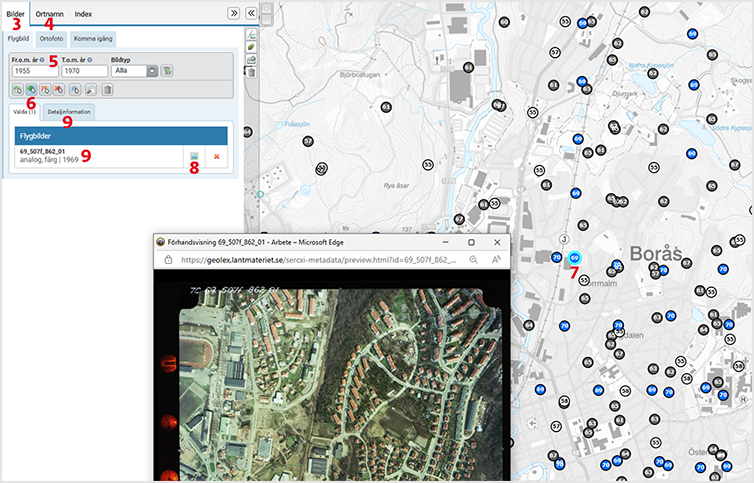The width and height of the screenshot is (754, 483).
Task: Click the second red-cross deselect tool
Action: [59, 89]
